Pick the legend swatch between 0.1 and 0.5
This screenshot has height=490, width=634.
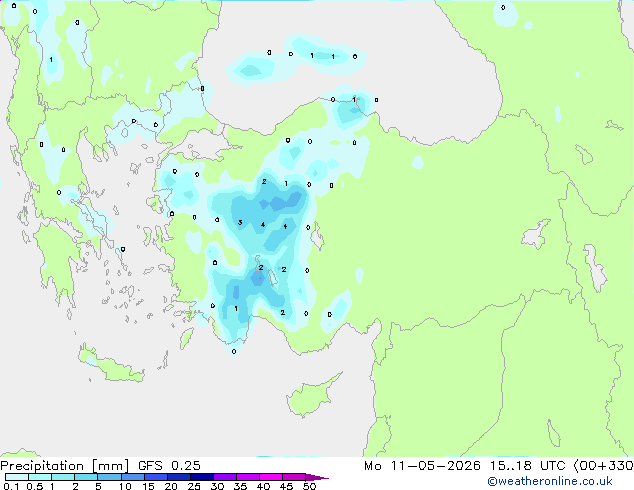click(x=17, y=477)
